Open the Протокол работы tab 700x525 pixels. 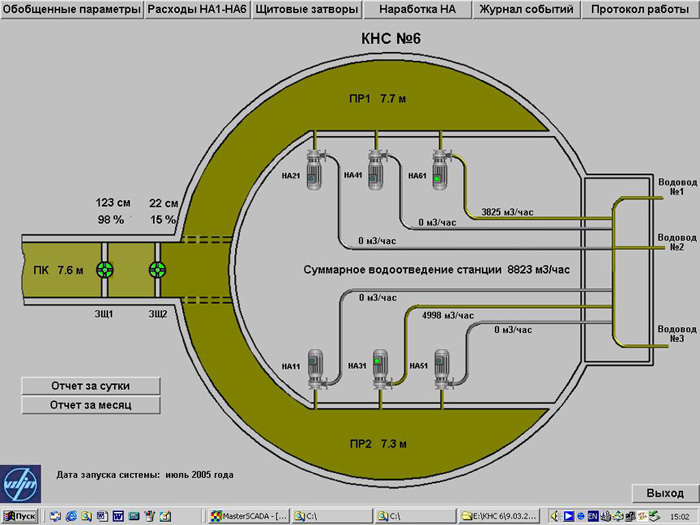(x=640, y=9)
